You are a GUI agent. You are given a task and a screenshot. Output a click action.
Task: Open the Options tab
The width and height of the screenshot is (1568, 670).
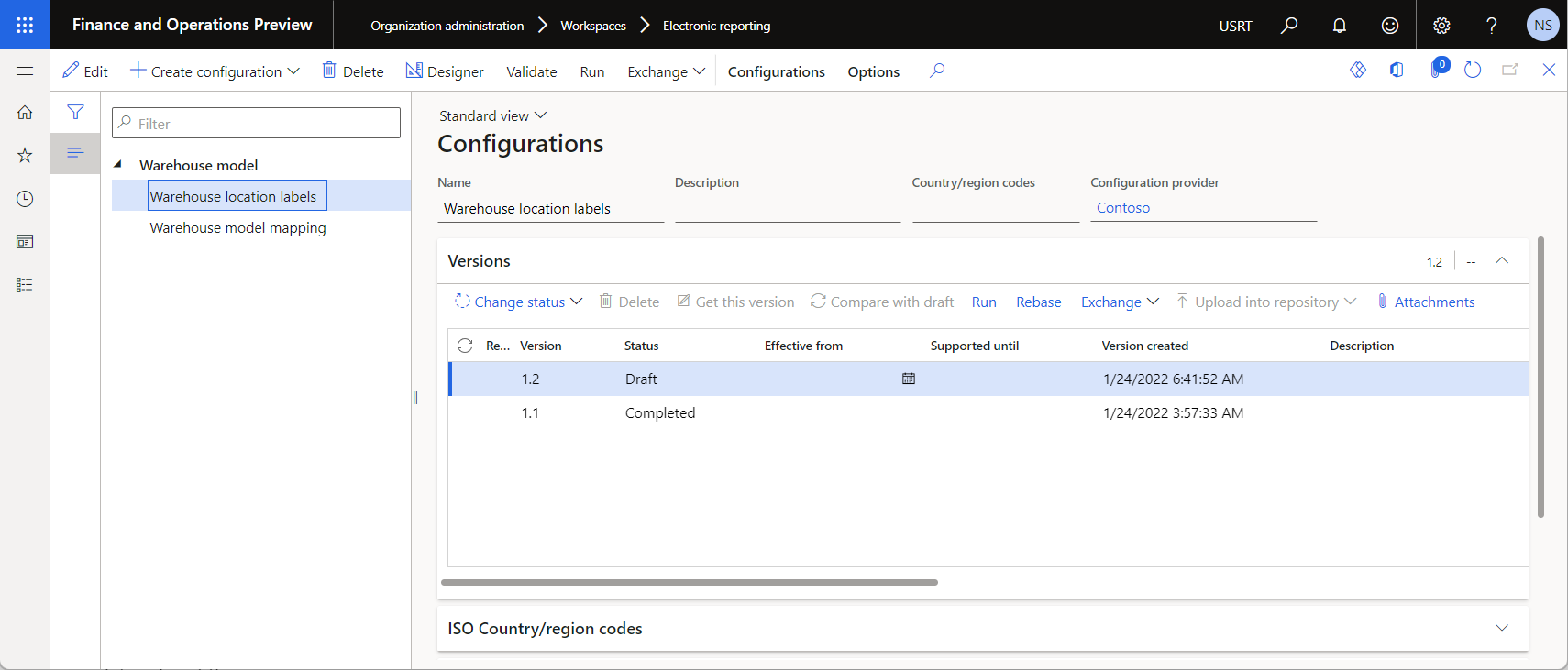(874, 71)
